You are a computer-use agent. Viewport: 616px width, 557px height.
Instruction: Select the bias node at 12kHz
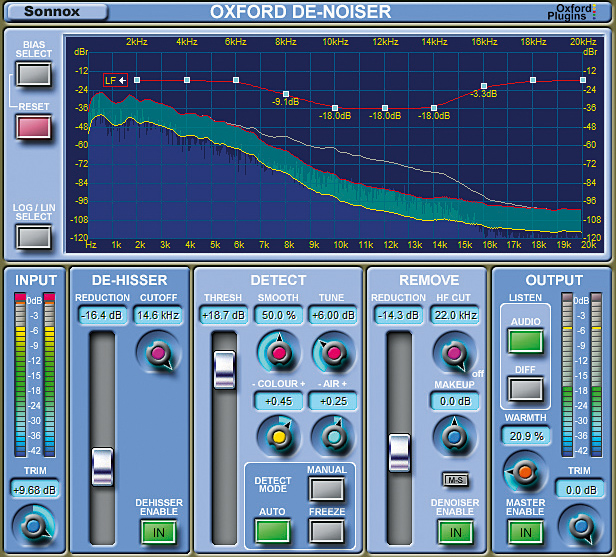(x=385, y=108)
